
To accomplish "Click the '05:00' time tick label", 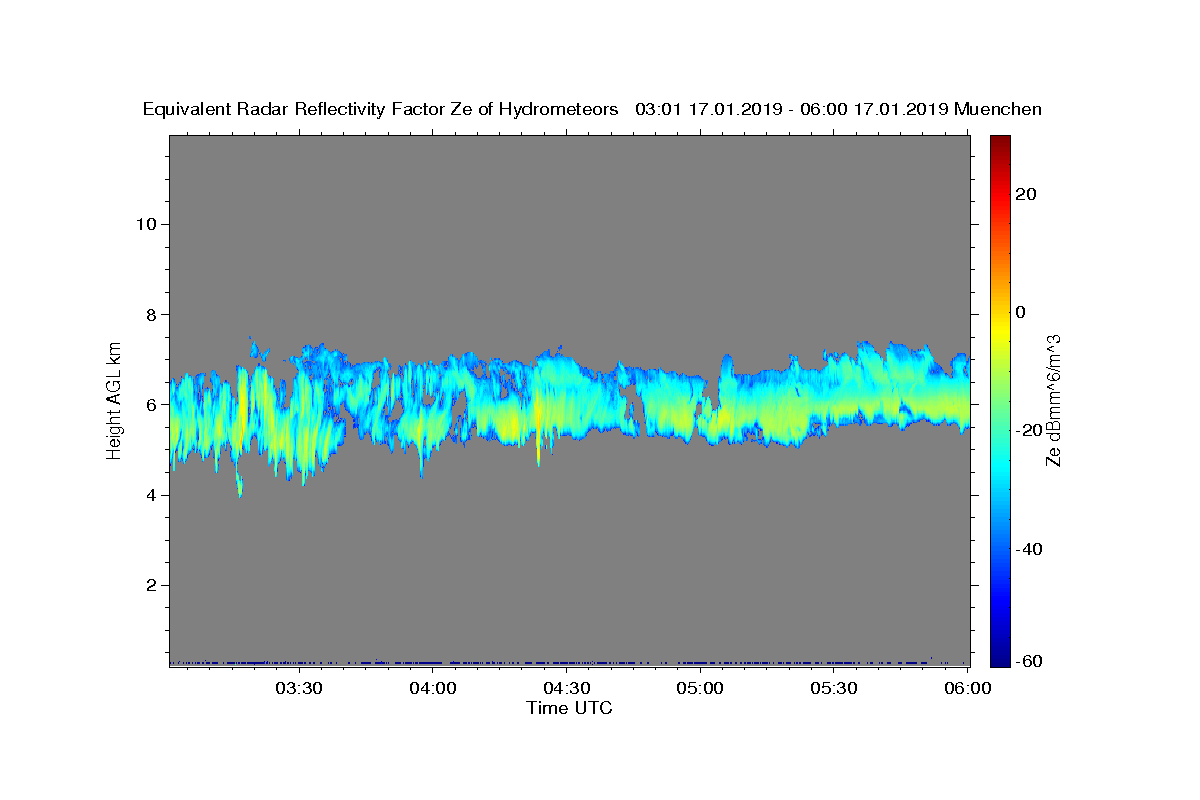I will click(700, 689).
